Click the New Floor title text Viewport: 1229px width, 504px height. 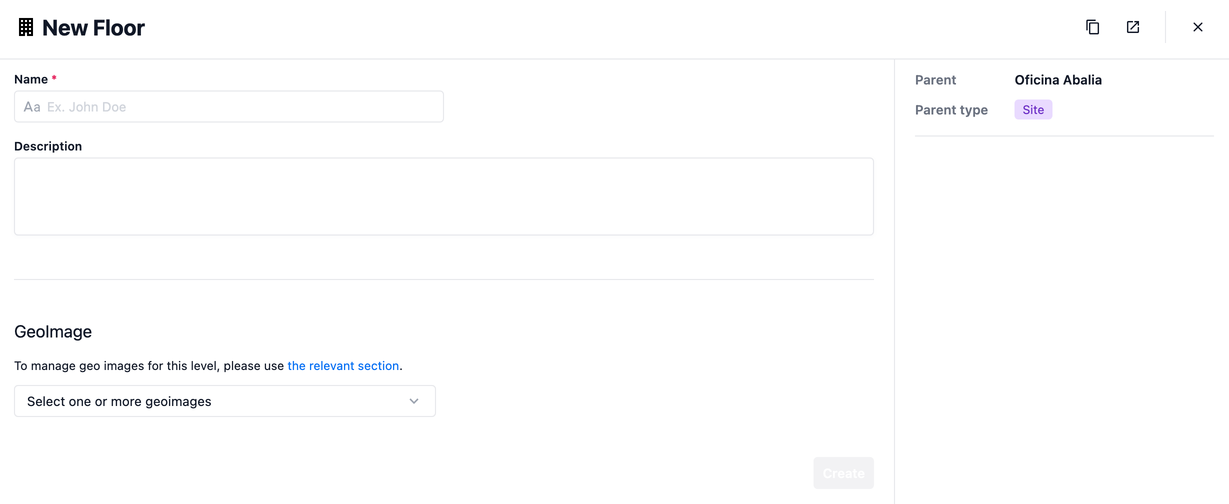(93, 28)
